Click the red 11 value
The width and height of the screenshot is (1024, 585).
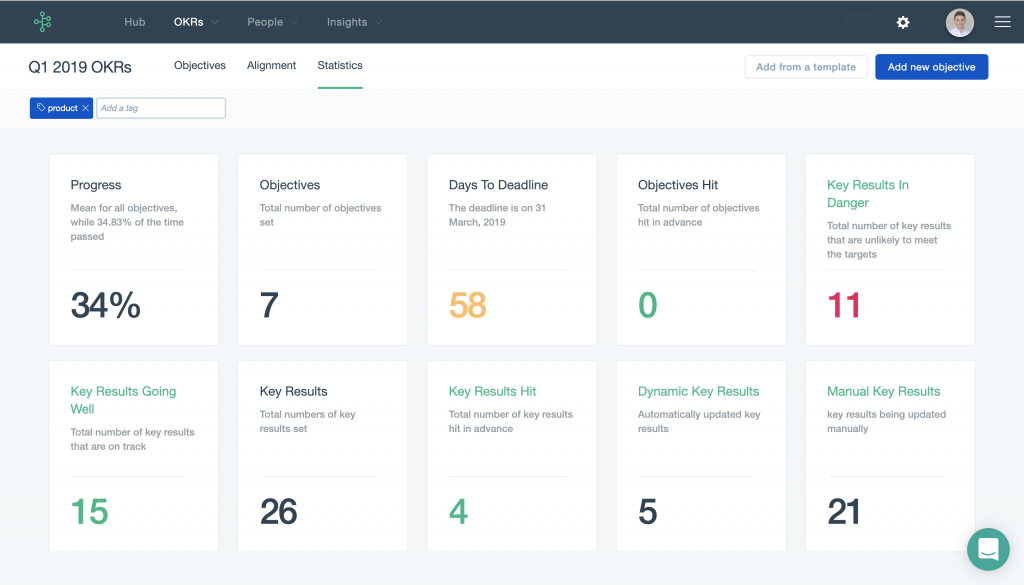coord(843,305)
